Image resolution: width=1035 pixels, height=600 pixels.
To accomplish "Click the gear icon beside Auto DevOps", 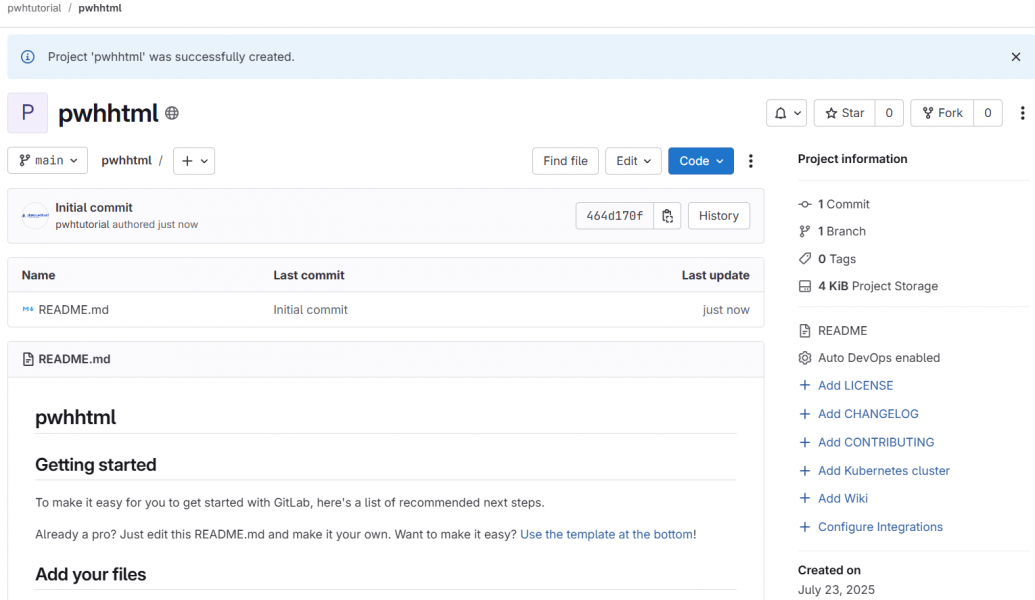I will [x=805, y=358].
